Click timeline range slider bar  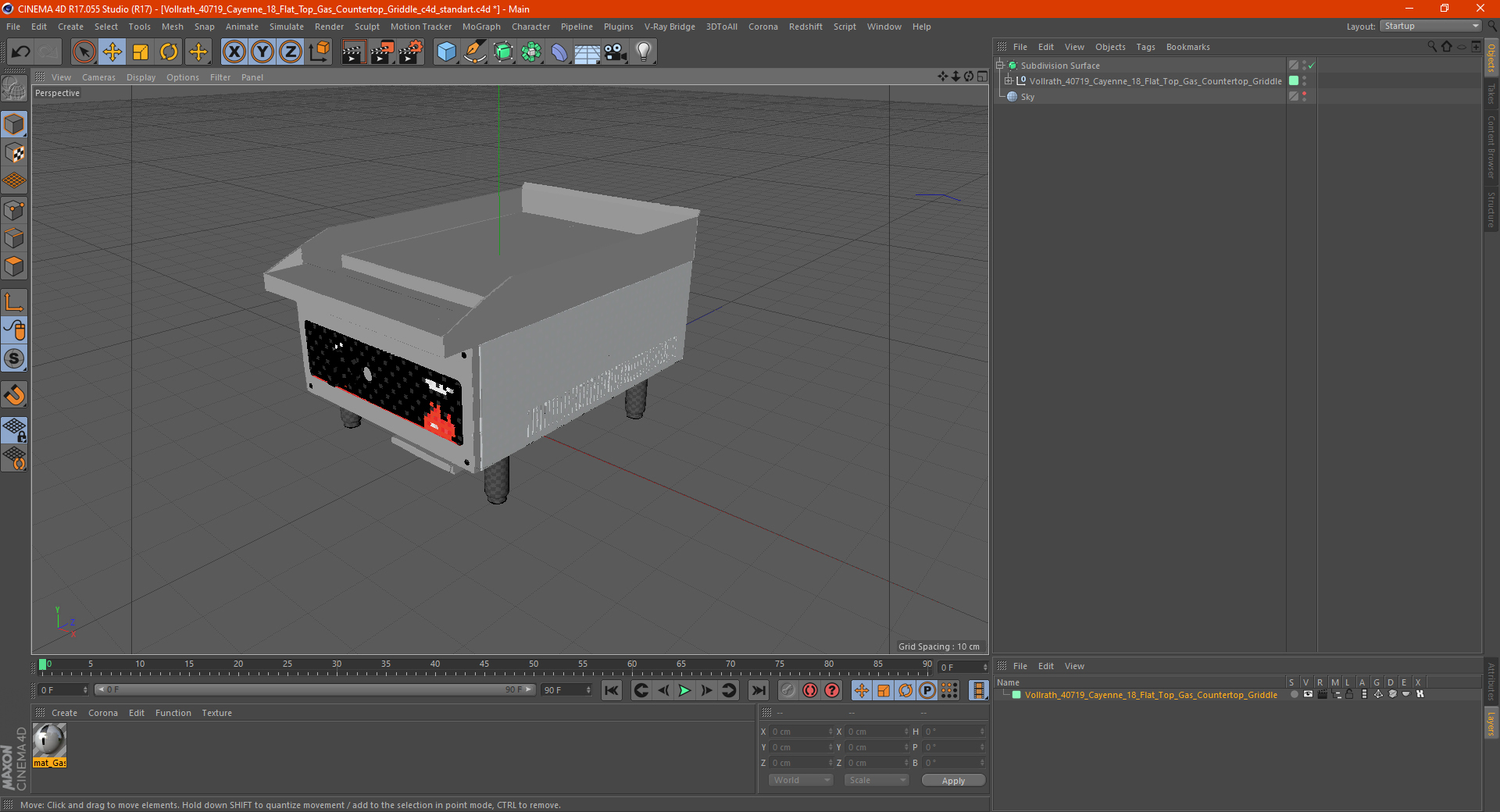(314, 689)
